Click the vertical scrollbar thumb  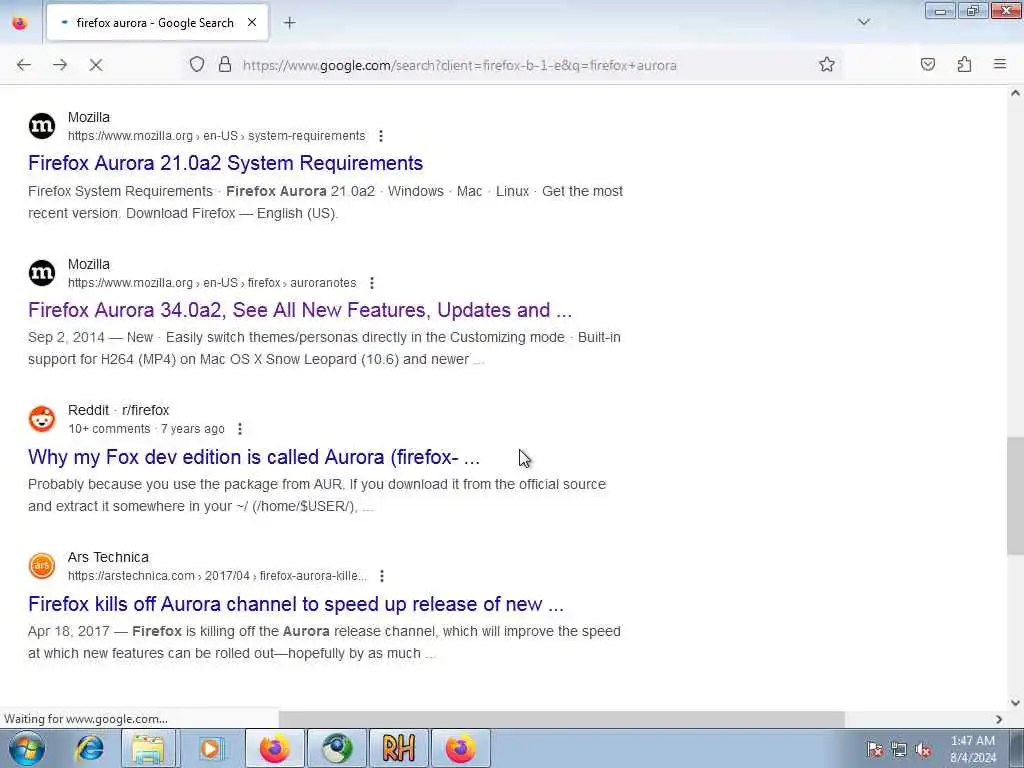coord(1015,496)
